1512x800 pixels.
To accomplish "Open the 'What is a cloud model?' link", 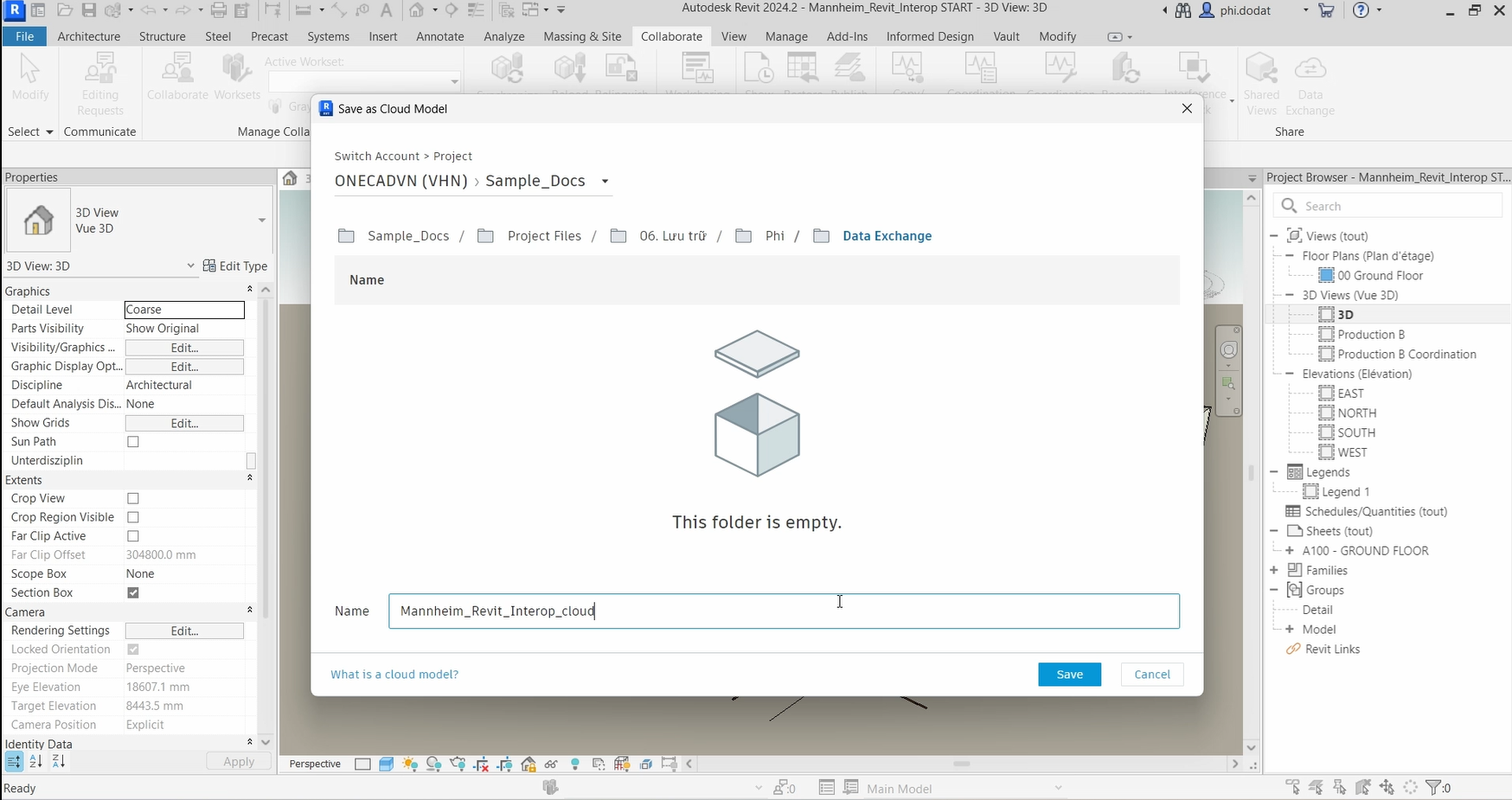I will pos(394,675).
